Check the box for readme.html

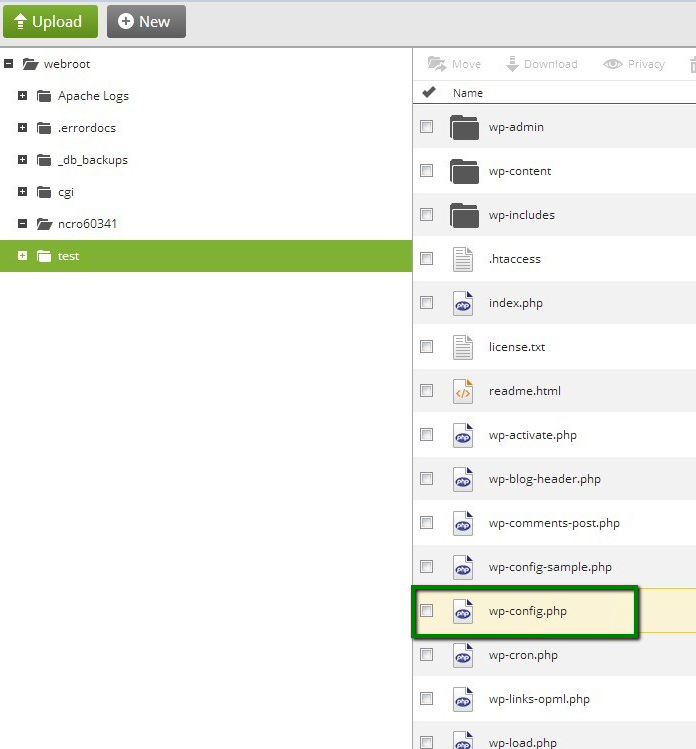[x=427, y=391]
